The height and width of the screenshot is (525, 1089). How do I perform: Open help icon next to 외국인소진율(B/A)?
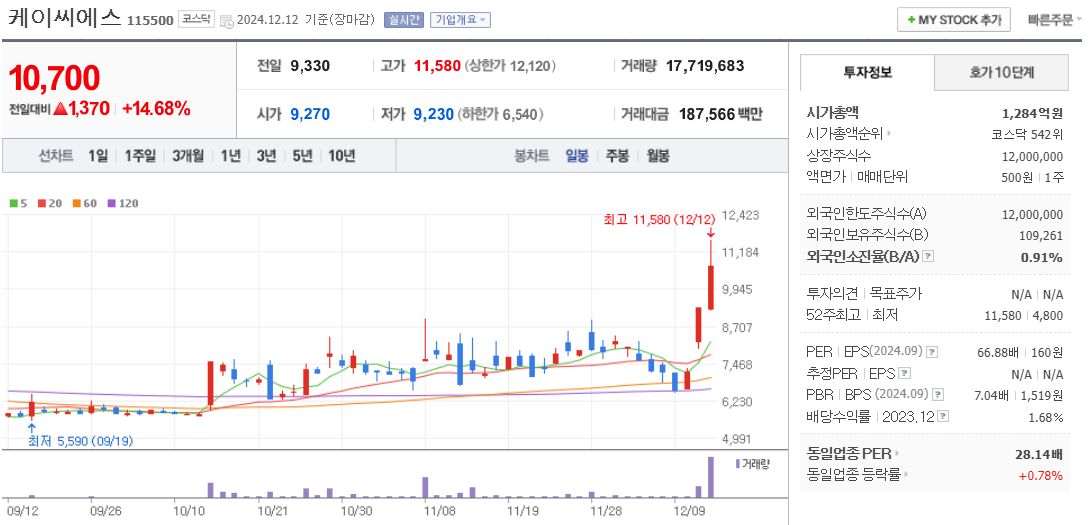coord(929,257)
